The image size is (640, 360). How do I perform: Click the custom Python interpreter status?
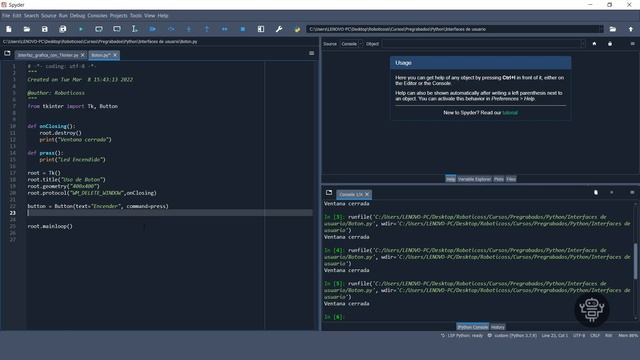pos(512,336)
